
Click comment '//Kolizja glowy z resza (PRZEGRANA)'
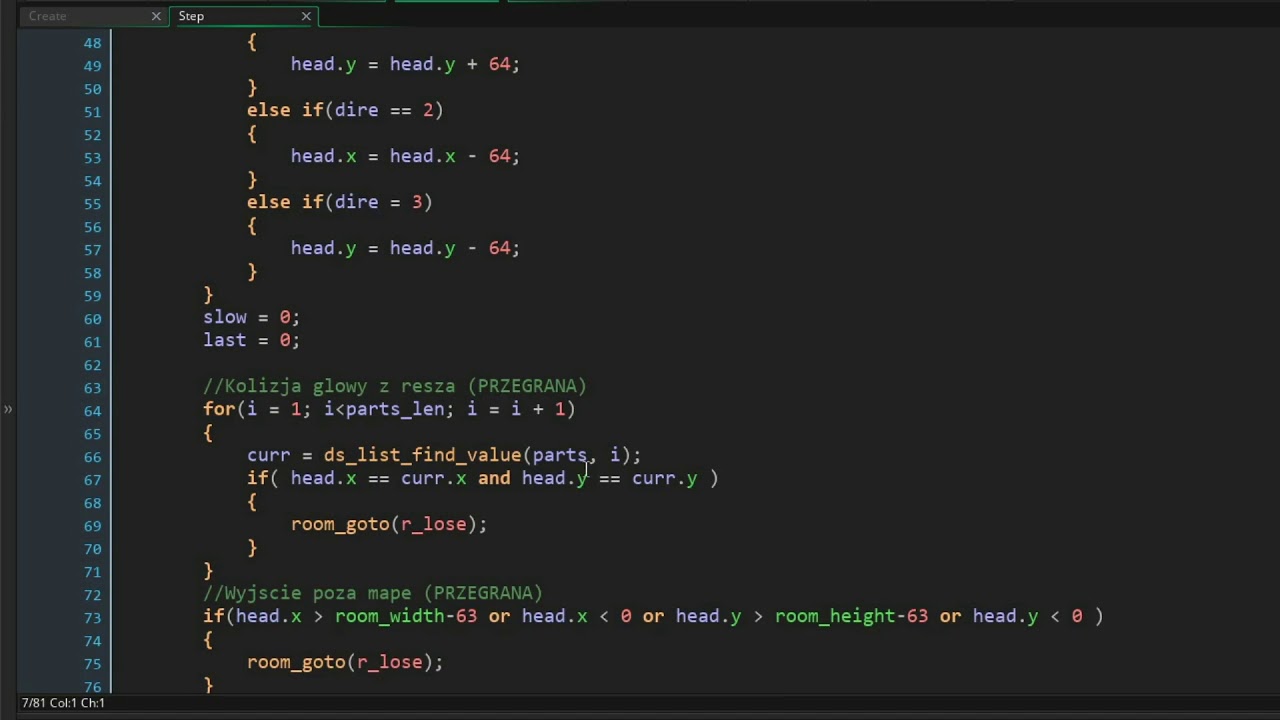[395, 386]
